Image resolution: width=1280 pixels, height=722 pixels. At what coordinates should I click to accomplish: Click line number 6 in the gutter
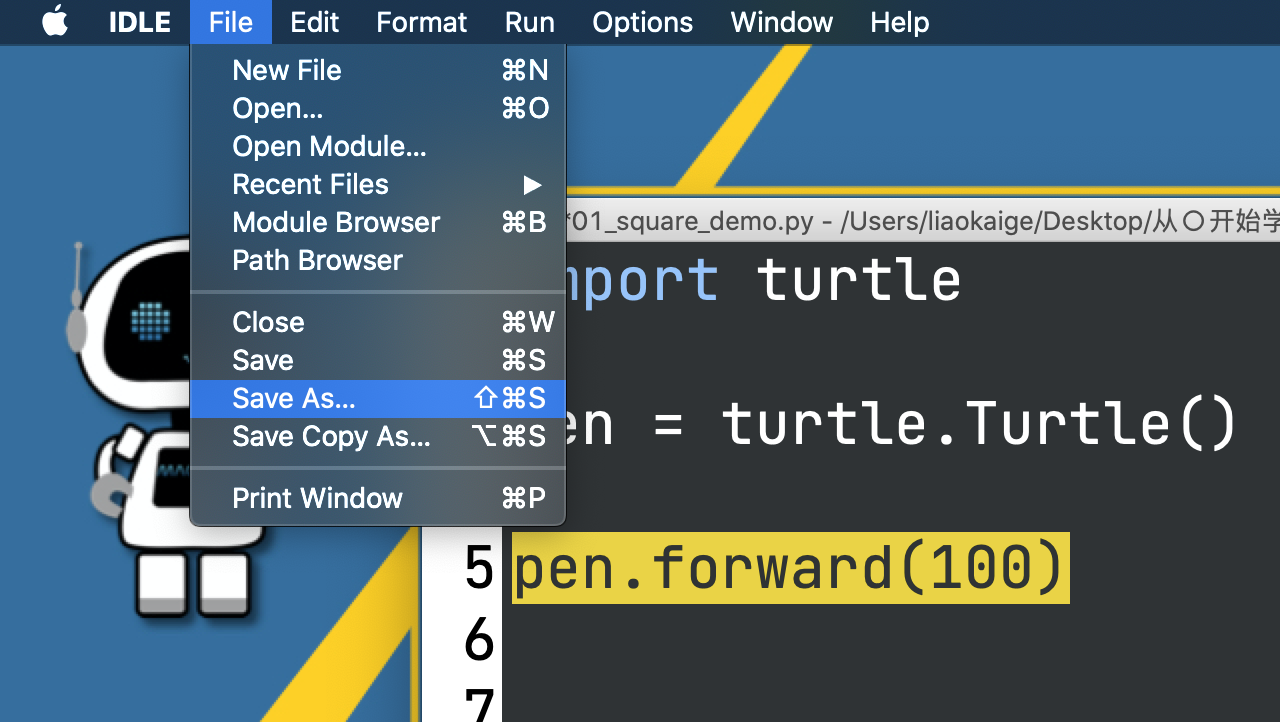(x=479, y=638)
